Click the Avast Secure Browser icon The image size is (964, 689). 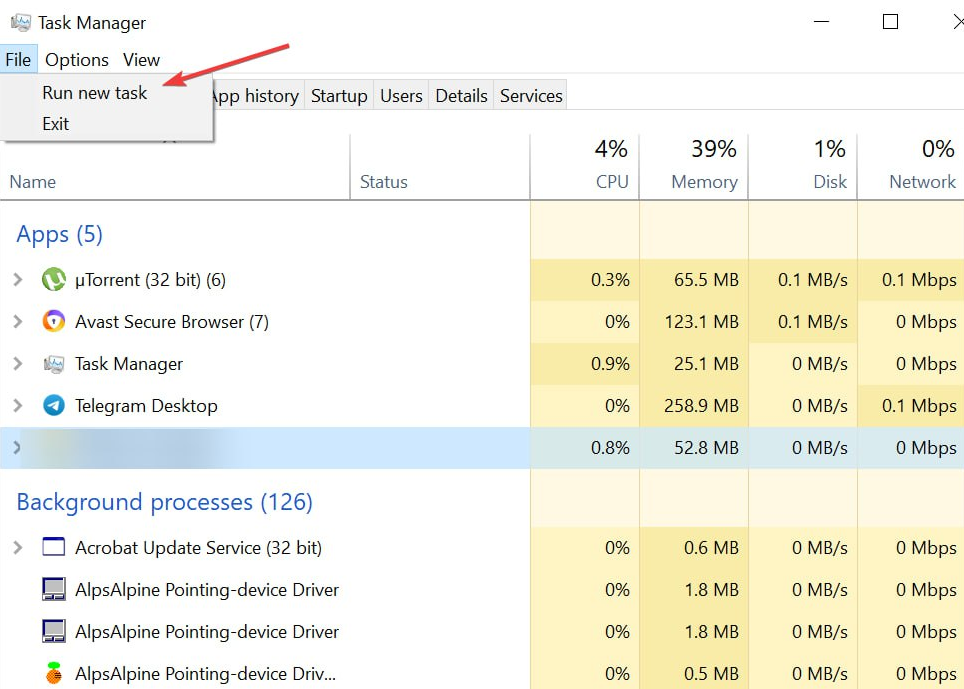[53, 321]
